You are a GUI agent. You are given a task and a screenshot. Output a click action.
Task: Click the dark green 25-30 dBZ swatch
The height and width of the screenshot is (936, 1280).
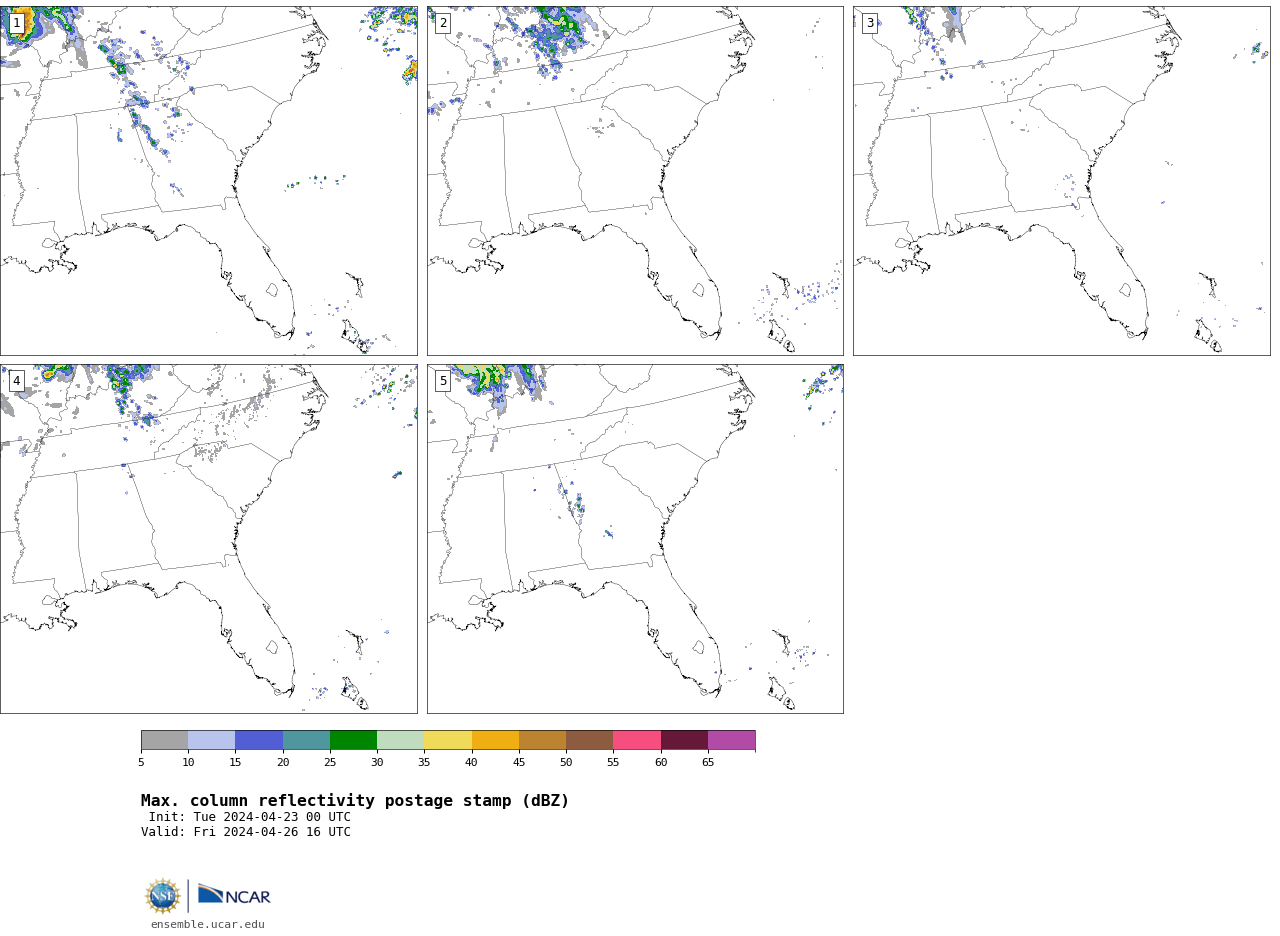tap(353, 740)
